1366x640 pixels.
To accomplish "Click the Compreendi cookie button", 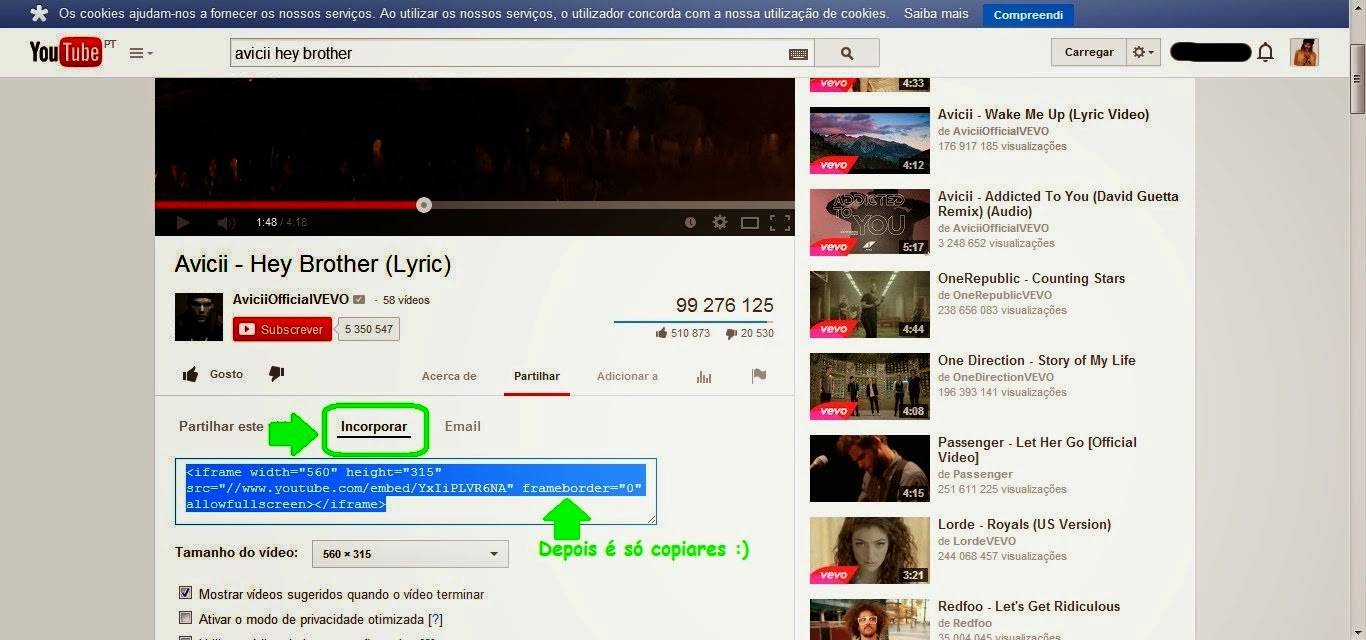I will [1028, 15].
